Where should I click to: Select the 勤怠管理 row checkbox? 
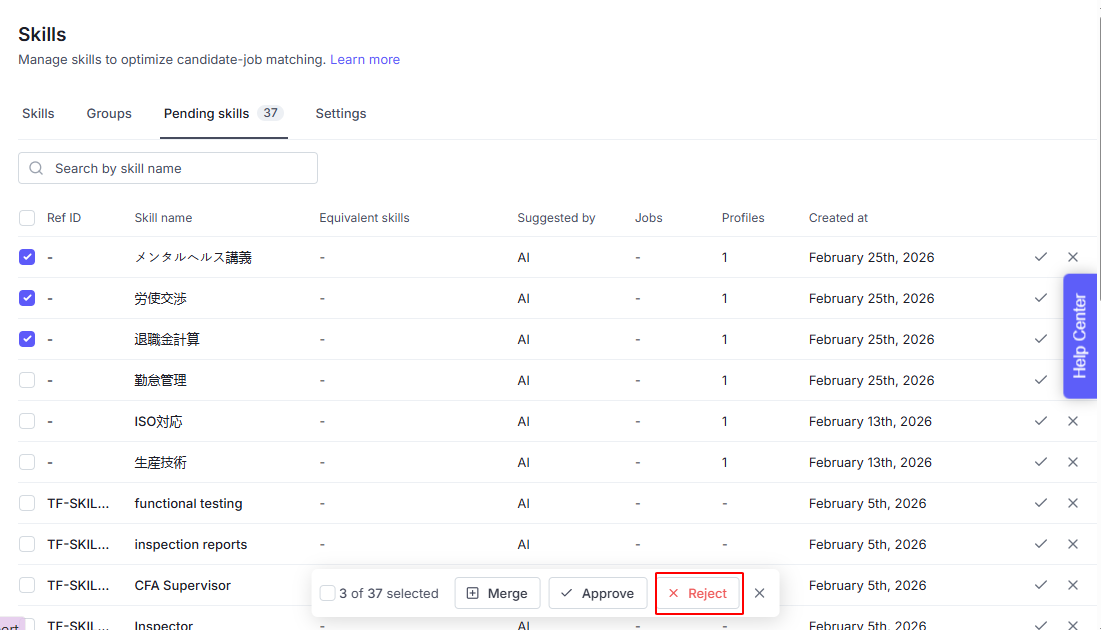click(x=27, y=380)
